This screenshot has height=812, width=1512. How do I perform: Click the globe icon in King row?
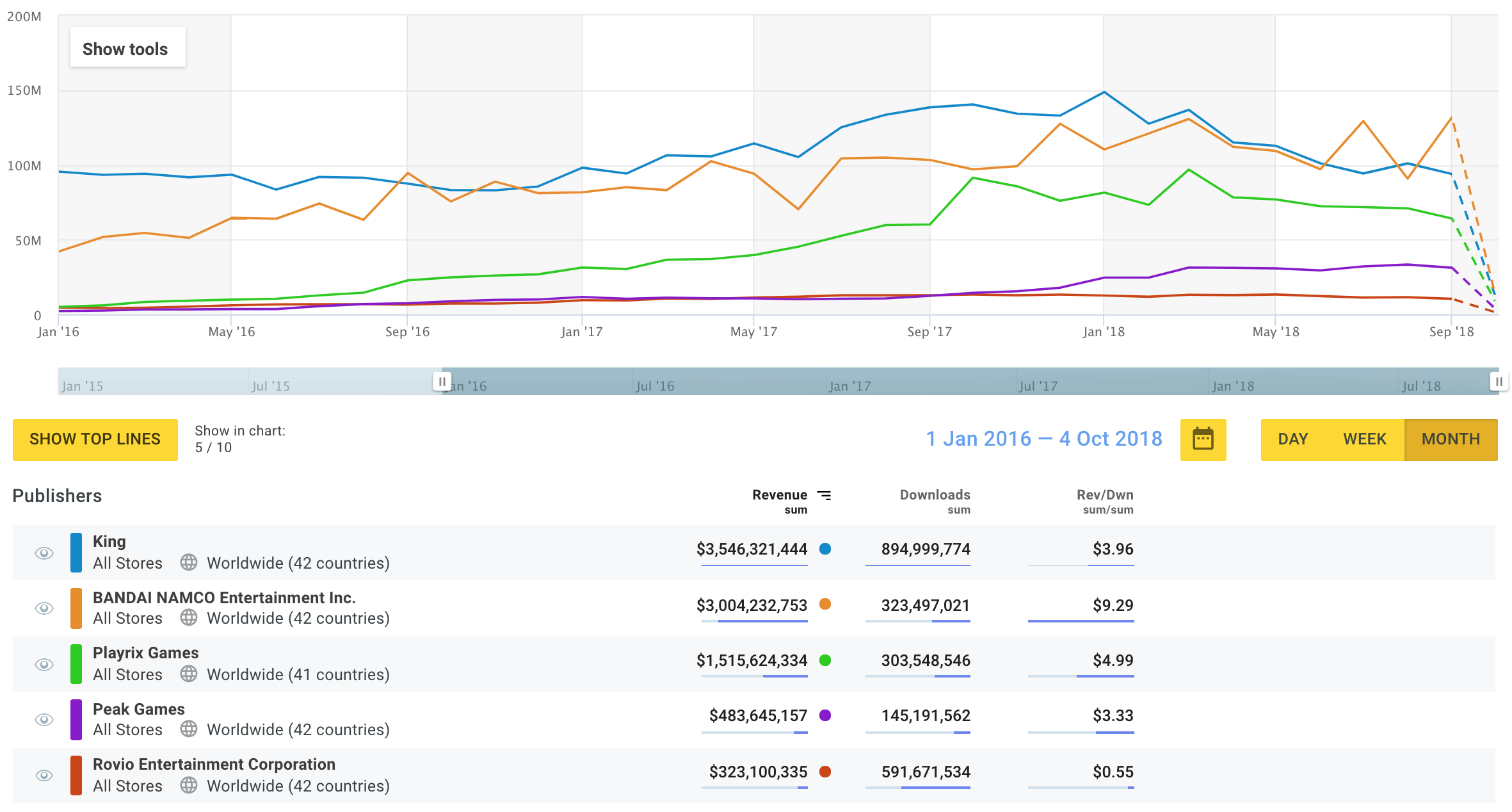click(188, 562)
